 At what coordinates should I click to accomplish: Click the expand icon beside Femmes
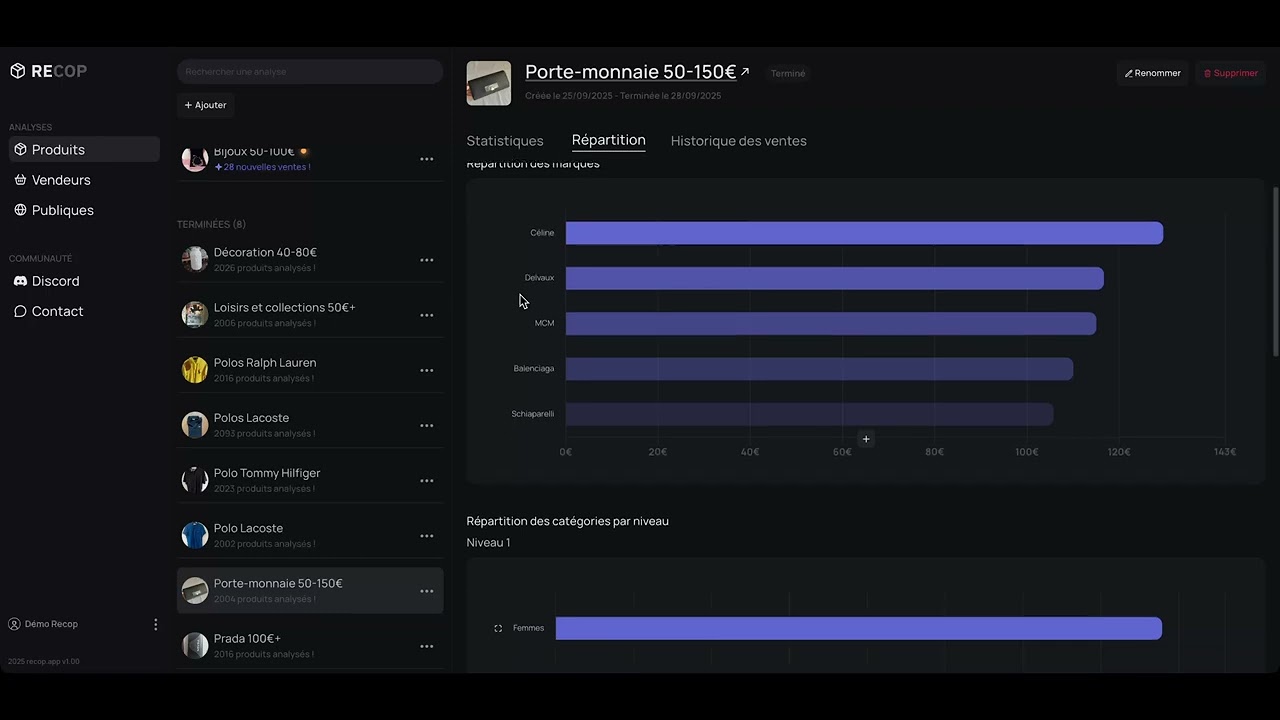(x=498, y=628)
